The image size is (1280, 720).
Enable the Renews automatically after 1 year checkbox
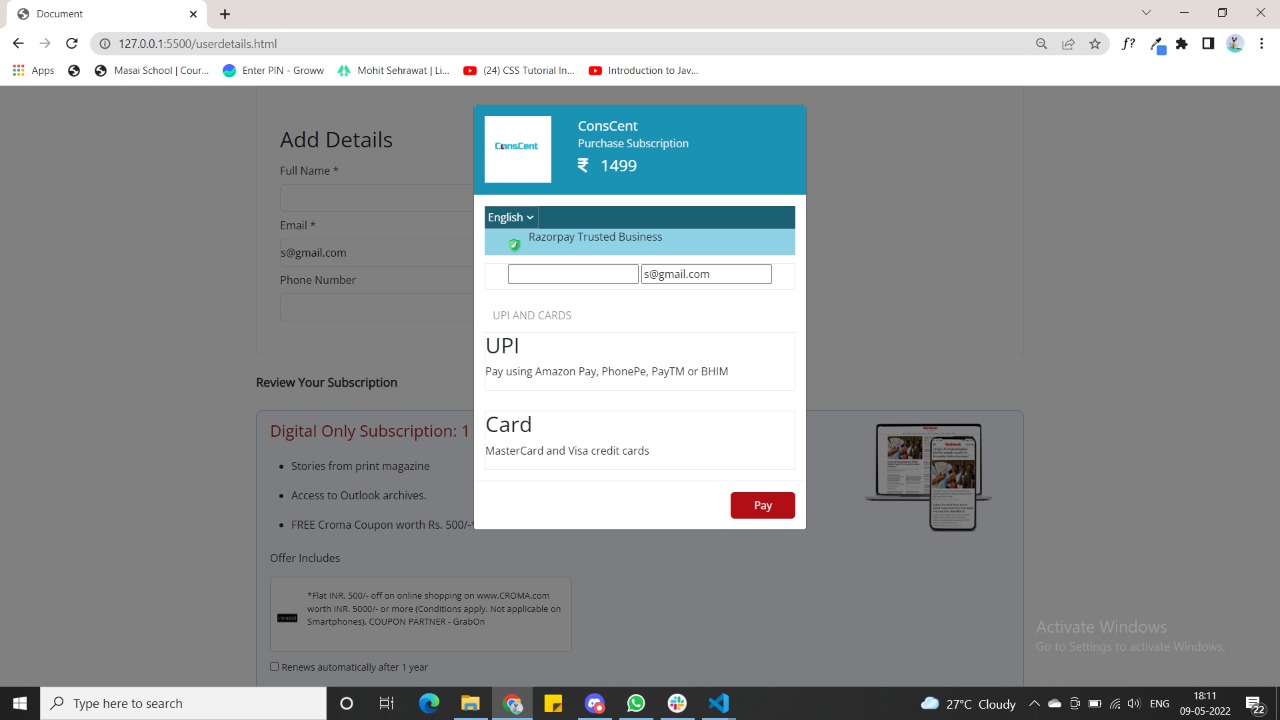point(274,666)
